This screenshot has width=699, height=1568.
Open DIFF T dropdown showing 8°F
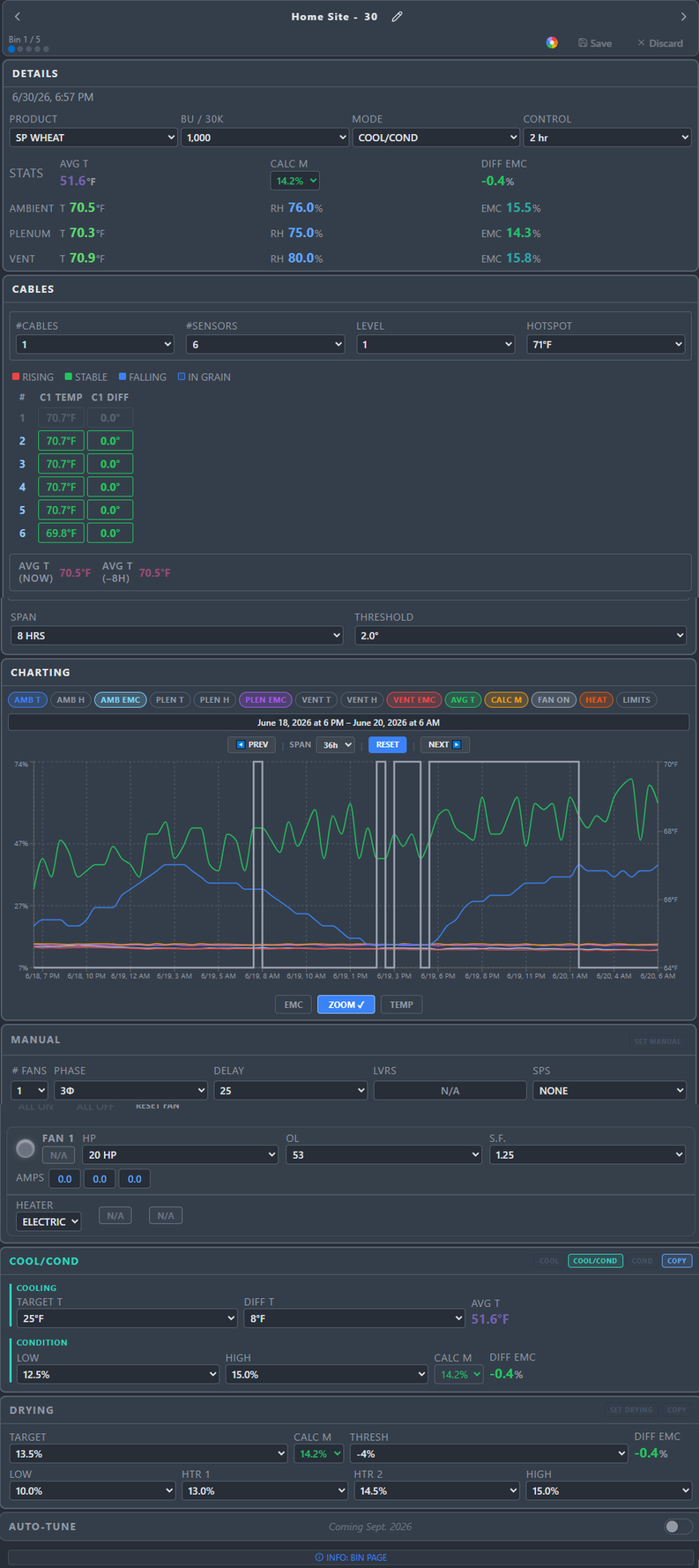(x=354, y=1318)
